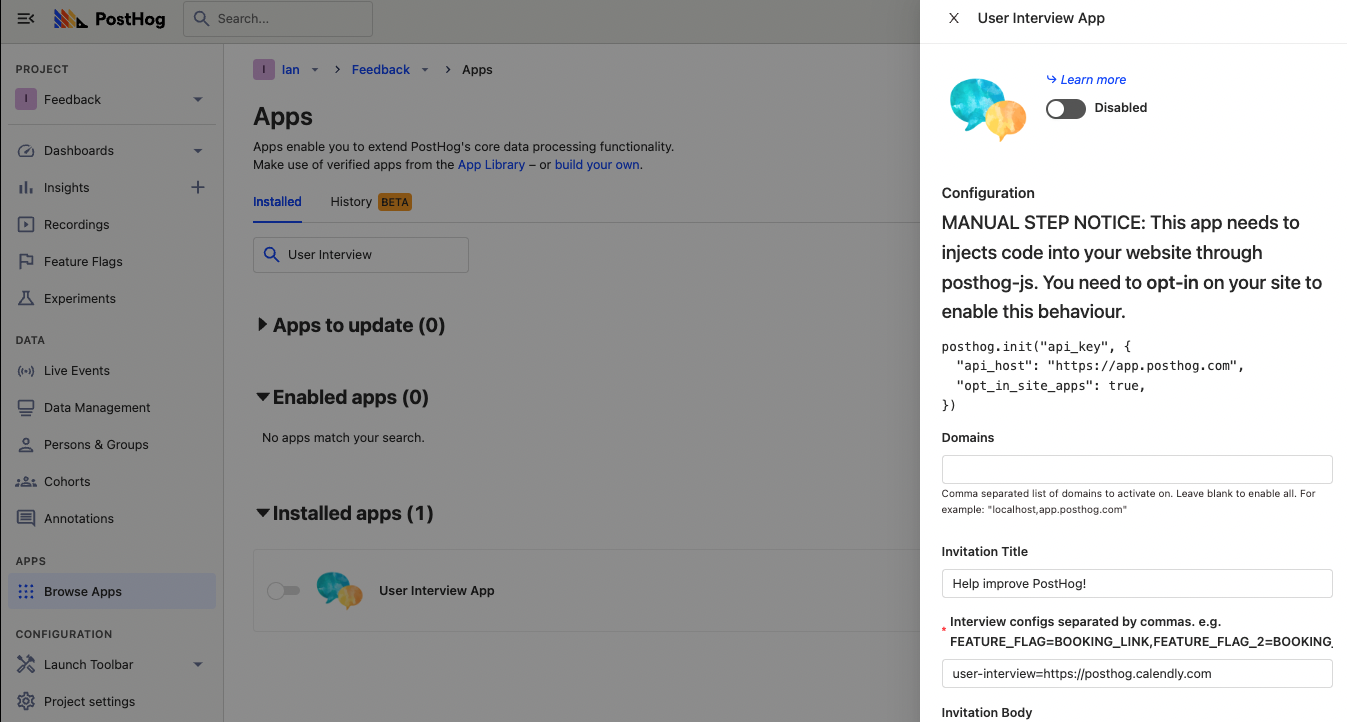The width and height of the screenshot is (1347, 722).
Task: Go to Feature Flags page
Action: (x=83, y=262)
